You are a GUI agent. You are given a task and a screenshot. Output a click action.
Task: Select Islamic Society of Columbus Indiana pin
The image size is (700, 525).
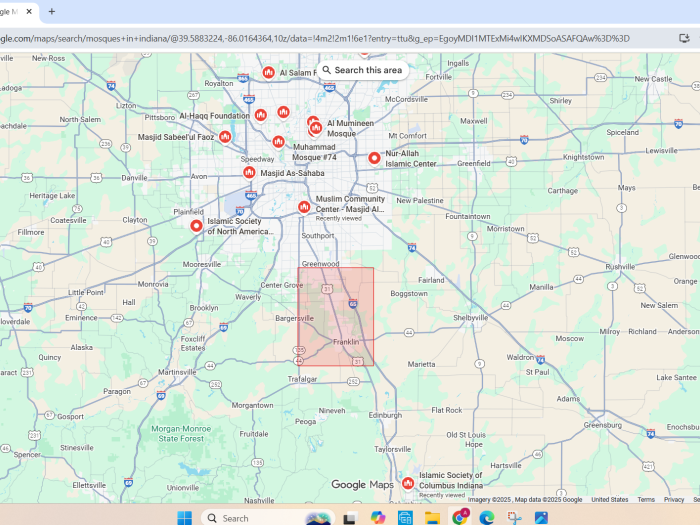408,484
